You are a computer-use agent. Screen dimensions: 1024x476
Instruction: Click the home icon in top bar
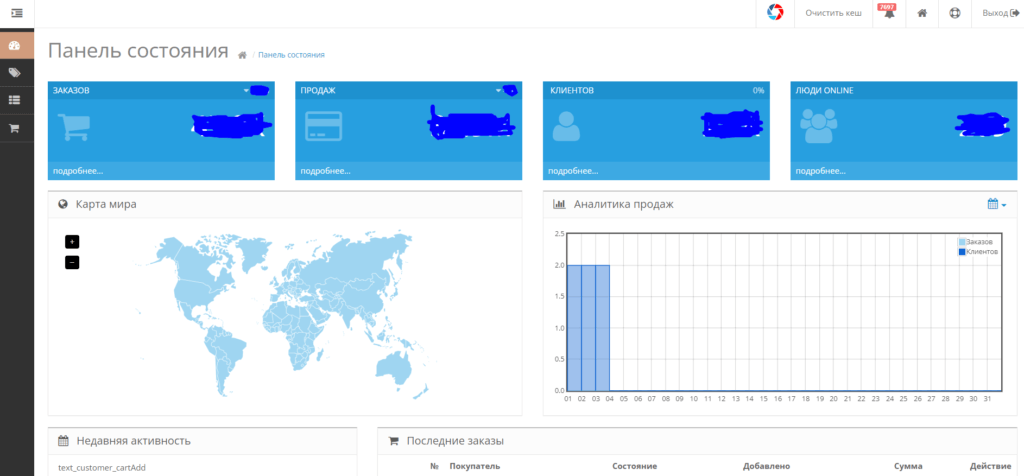tap(922, 13)
